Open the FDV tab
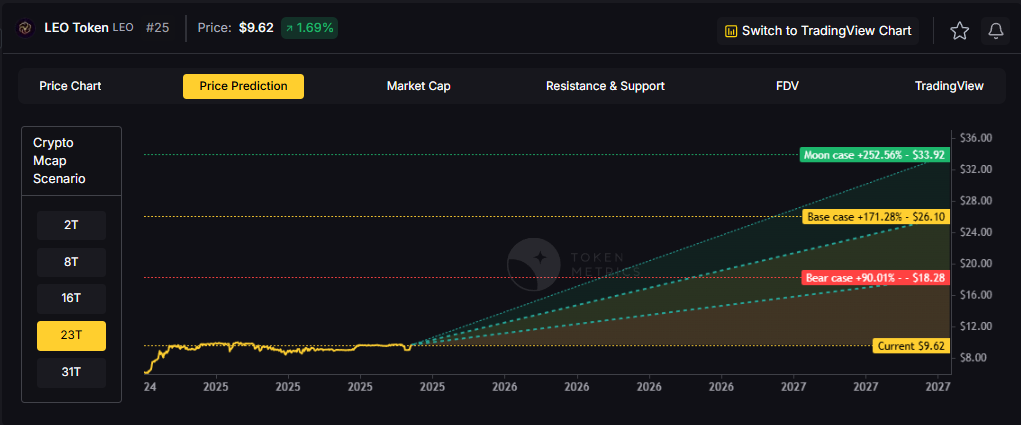1021x425 pixels. point(787,86)
